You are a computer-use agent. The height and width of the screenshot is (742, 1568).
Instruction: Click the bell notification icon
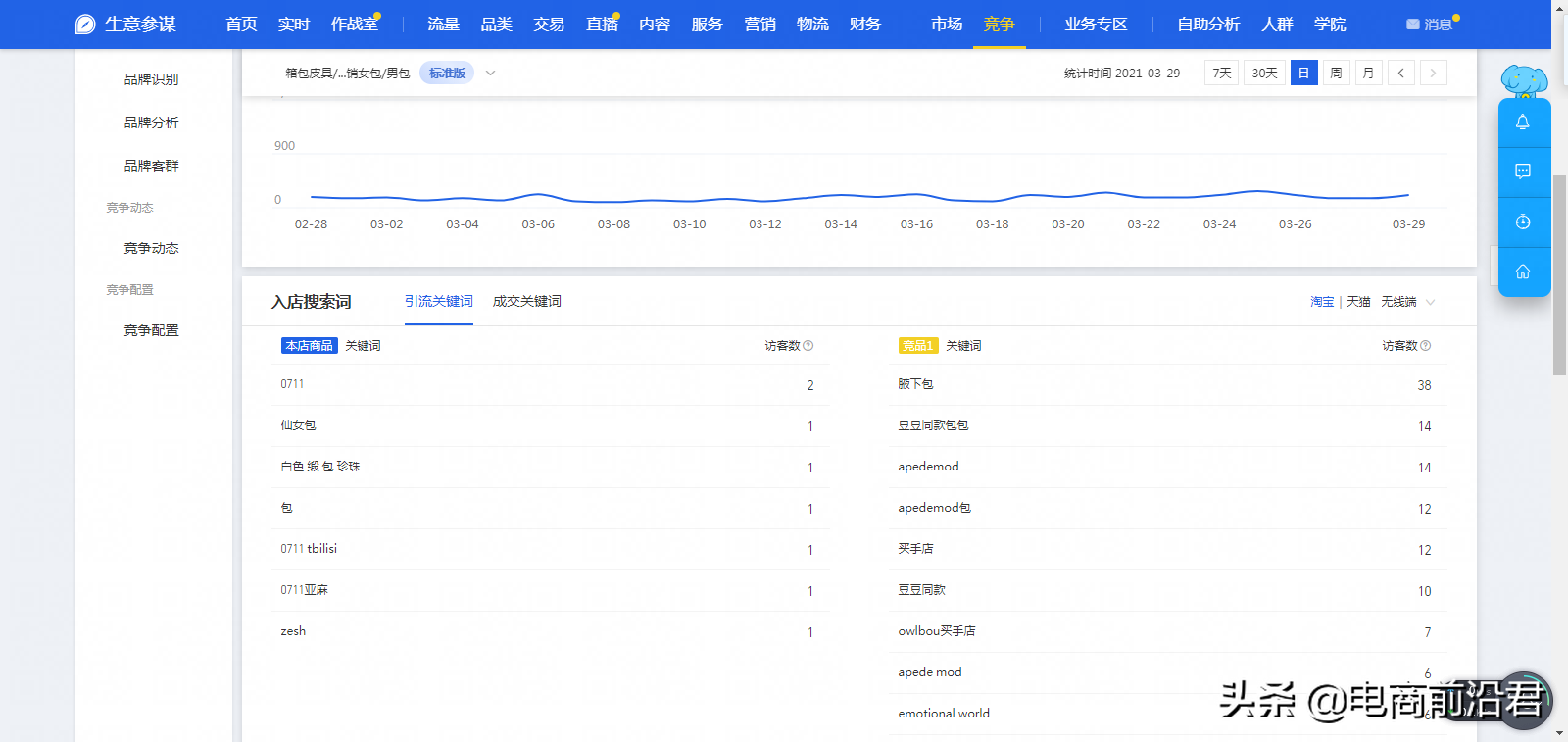pos(1523,123)
